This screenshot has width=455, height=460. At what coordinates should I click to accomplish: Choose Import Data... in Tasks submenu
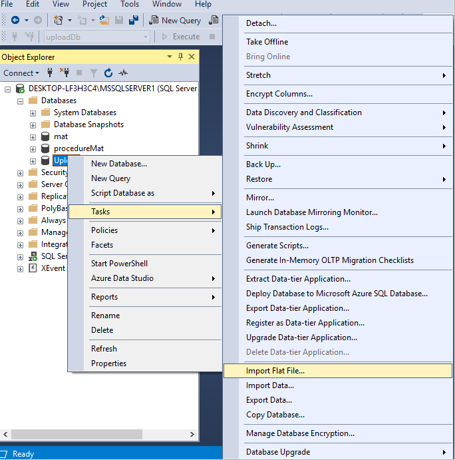[x=337, y=385]
